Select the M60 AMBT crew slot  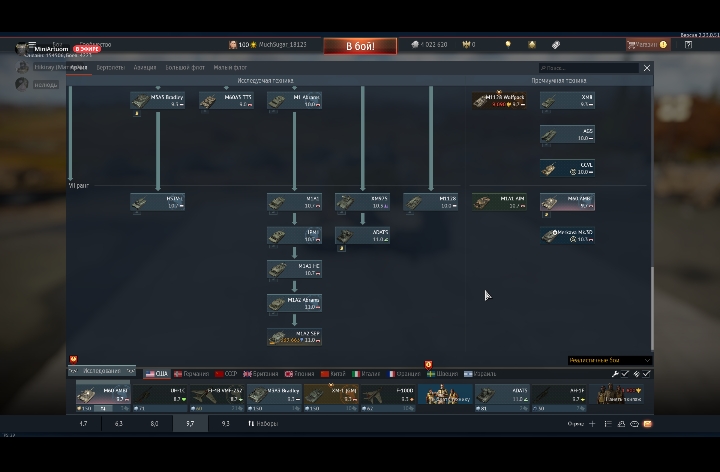103,398
